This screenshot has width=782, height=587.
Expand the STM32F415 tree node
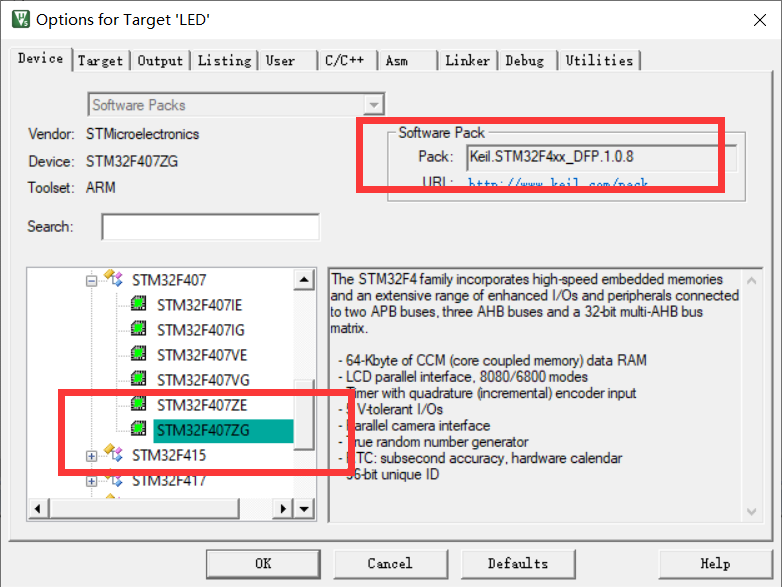coord(91,456)
